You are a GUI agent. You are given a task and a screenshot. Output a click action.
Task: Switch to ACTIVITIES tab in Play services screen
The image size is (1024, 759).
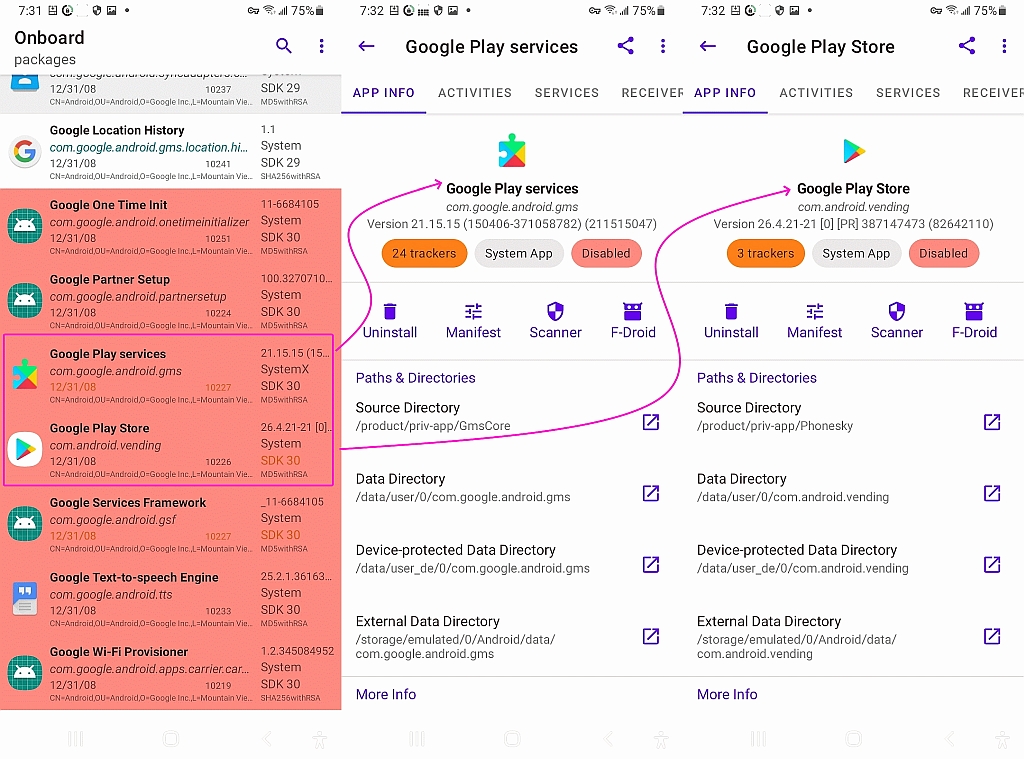(475, 93)
